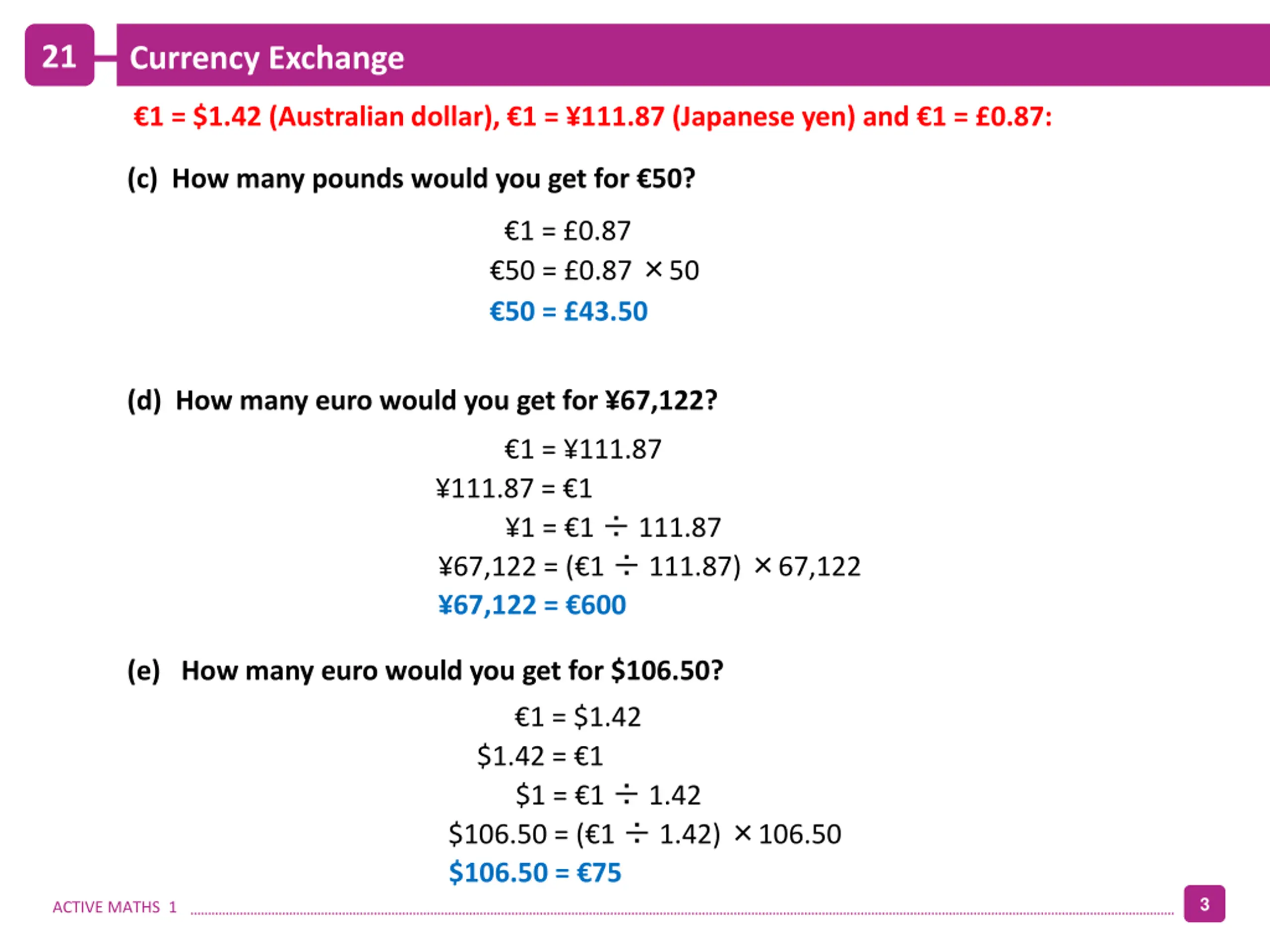Select the blue answer €50 = £43.50

click(x=569, y=311)
